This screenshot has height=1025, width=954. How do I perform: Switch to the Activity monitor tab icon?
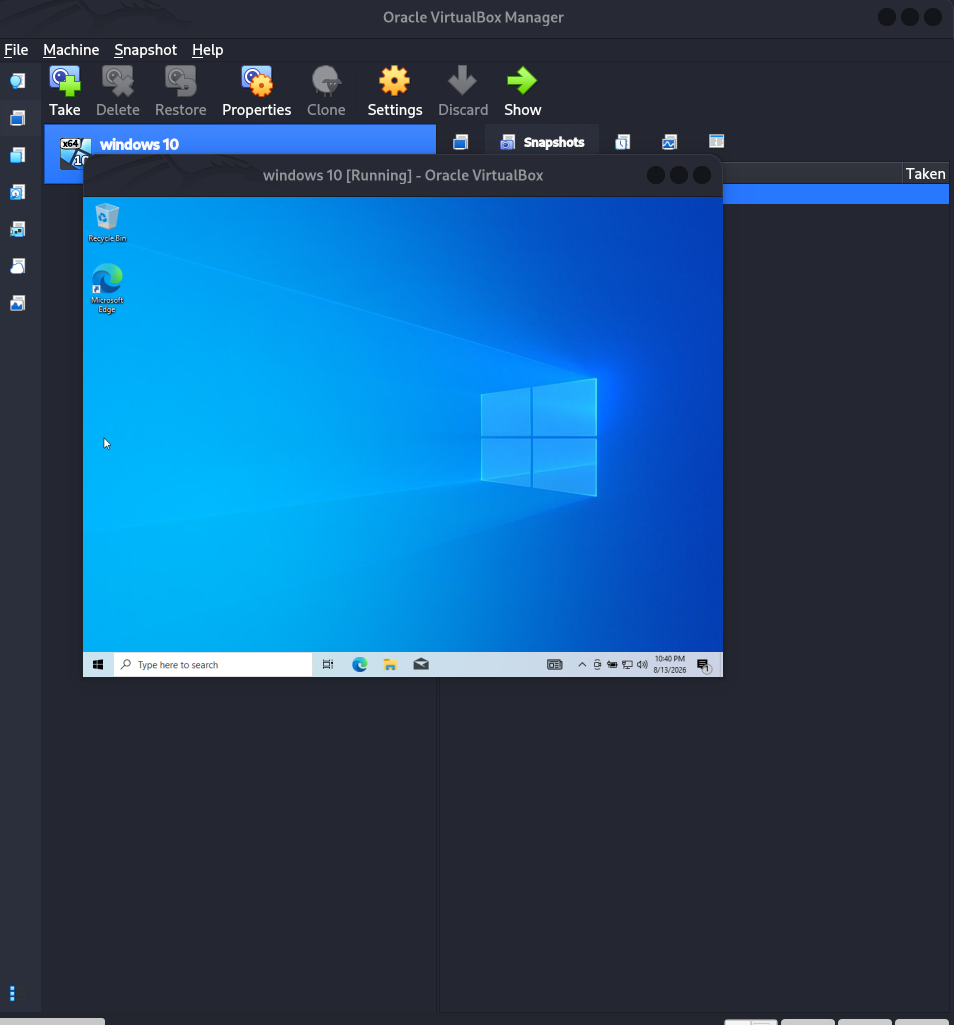pyautogui.click(x=669, y=142)
